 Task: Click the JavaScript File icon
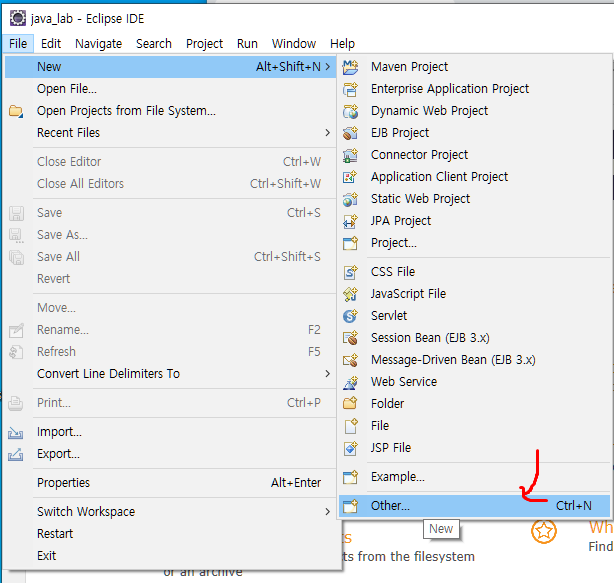pyautogui.click(x=350, y=294)
